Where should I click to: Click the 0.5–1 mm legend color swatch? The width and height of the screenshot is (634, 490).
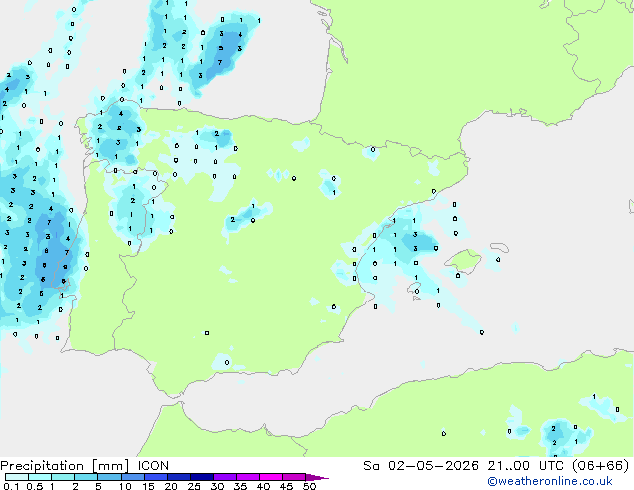pyautogui.click(x=40, y=477)
